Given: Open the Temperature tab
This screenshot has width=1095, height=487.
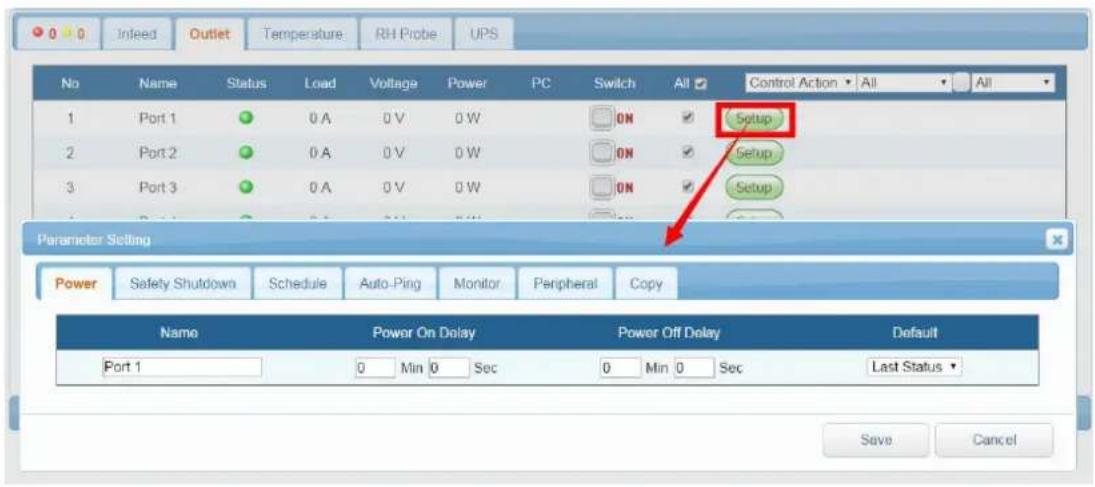Looking at the screenshot, I should (302, 34).
